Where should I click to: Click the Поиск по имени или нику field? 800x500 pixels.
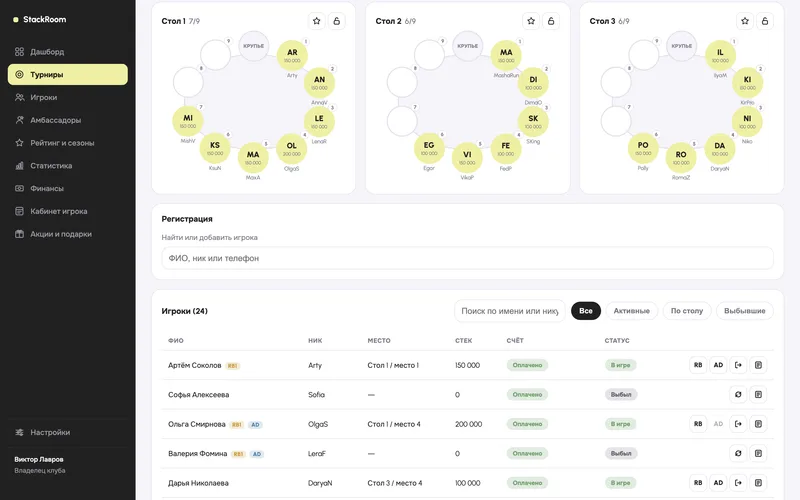(510, 311)
